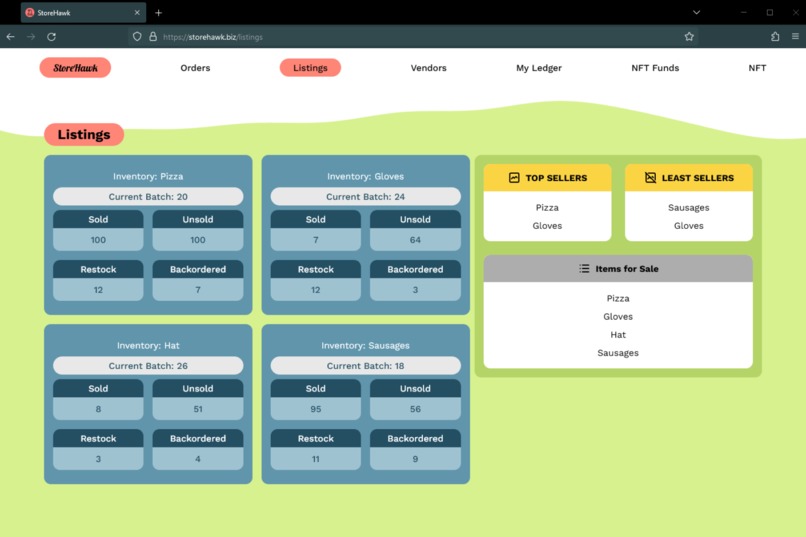Select the Listings nav item
The image size is (806, 537).
(x=310, y=68)
